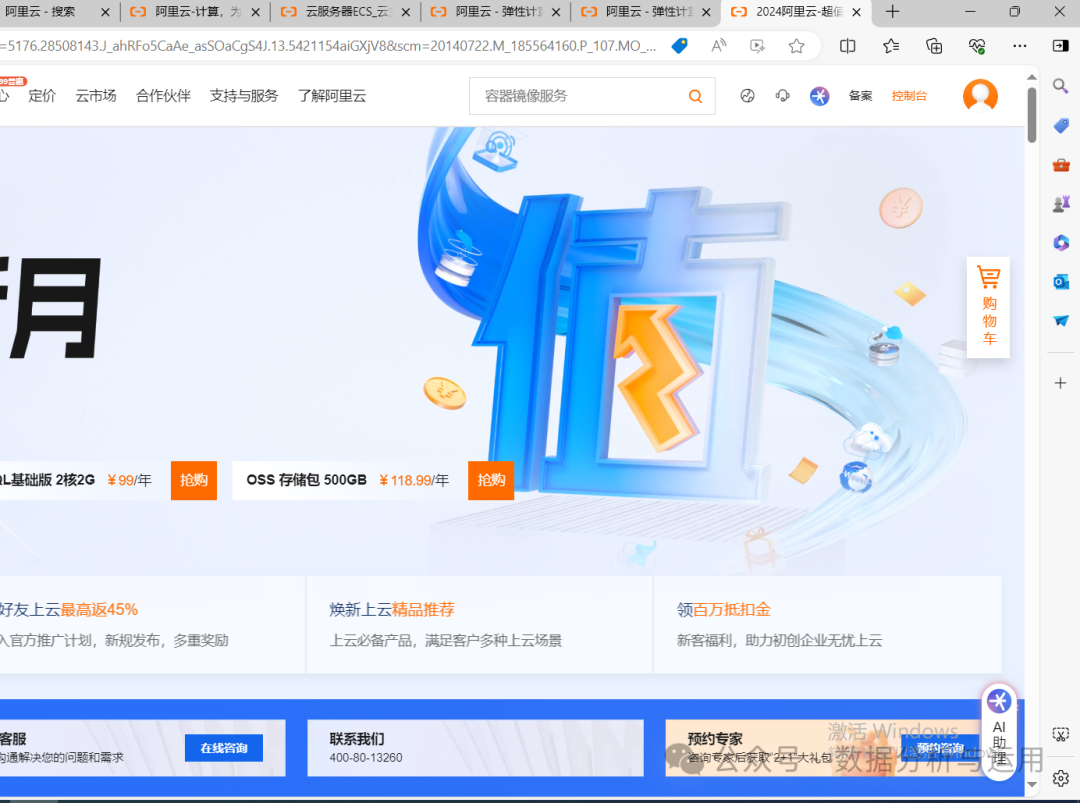Open browser essentials heart icon

pos(977,46)
